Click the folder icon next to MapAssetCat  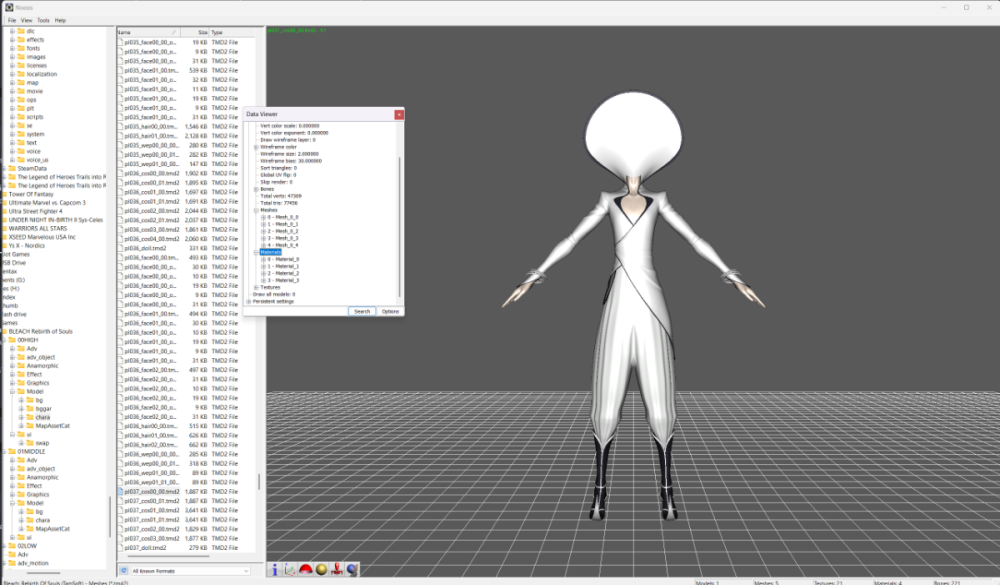[x=30, y=425]
